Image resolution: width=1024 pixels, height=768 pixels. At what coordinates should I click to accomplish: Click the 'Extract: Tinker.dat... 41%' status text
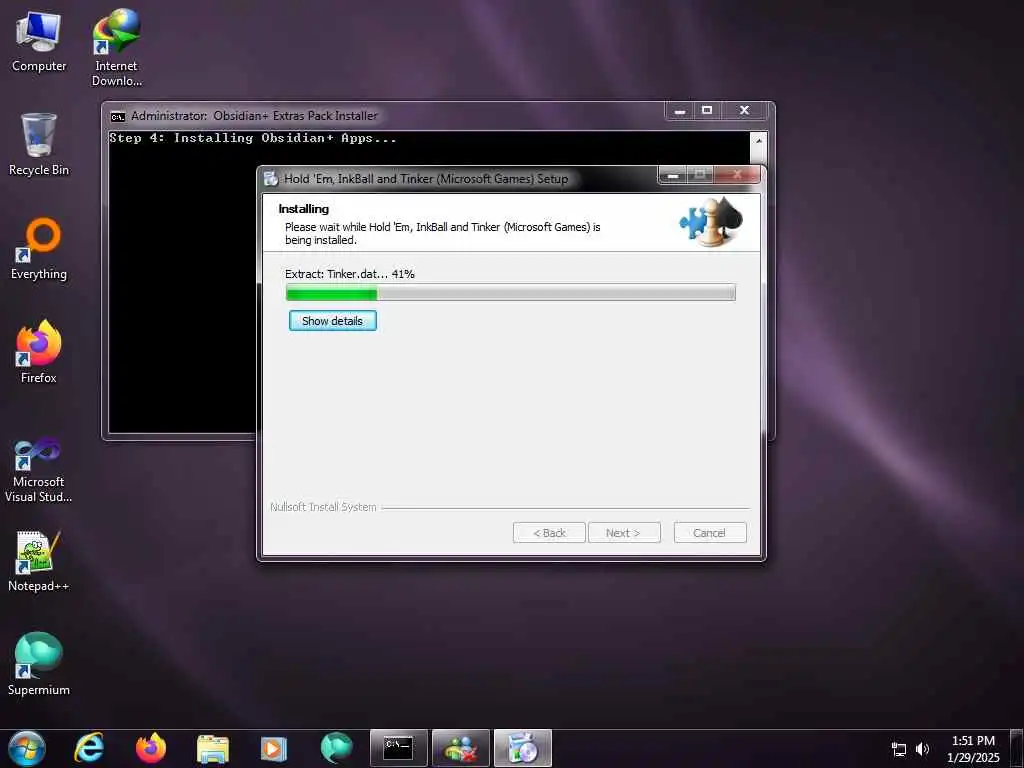pyautogui.click(x=349, y=274)
